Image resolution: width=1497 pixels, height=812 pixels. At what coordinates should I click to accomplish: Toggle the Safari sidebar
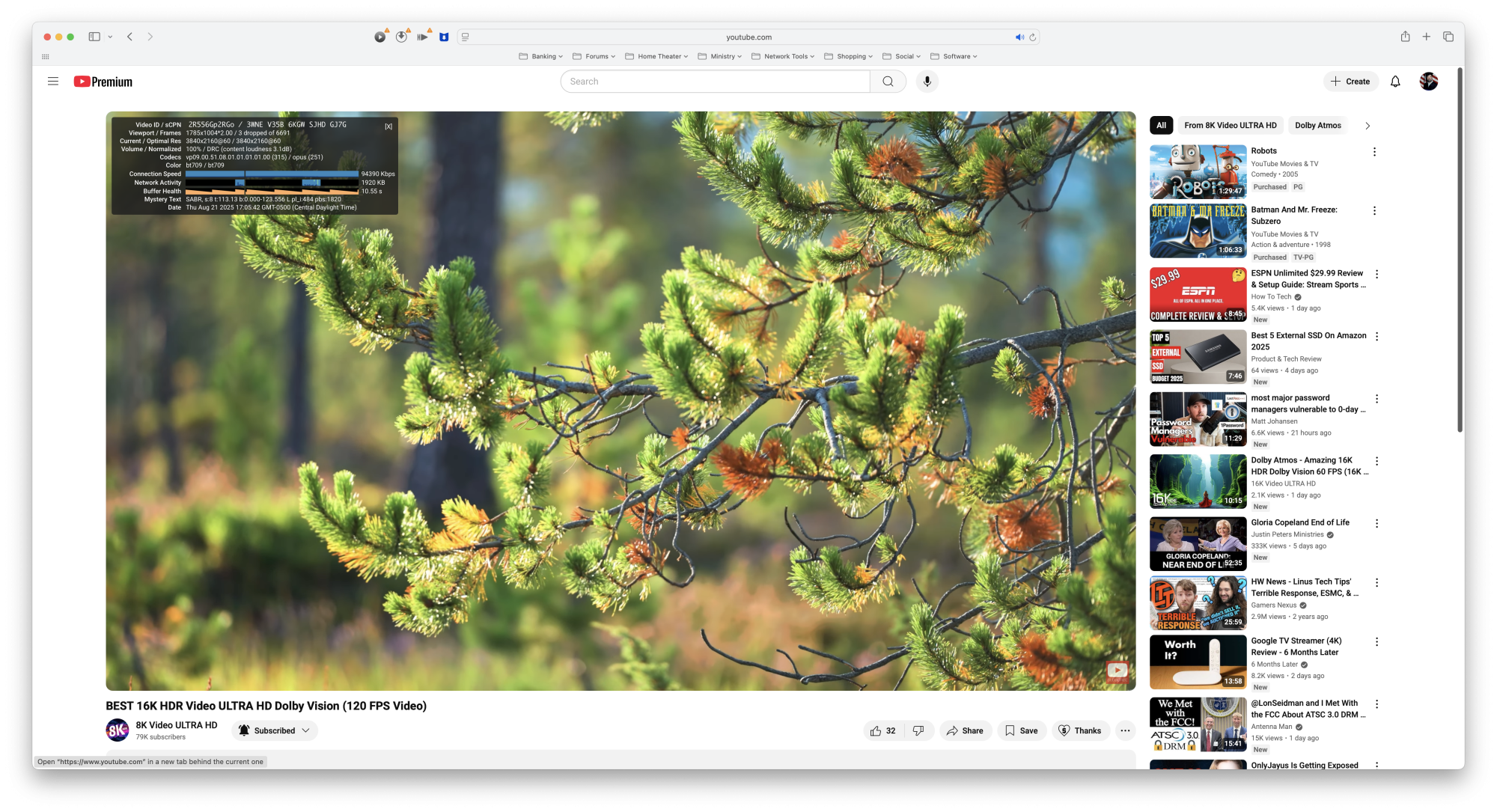point(94,37)
